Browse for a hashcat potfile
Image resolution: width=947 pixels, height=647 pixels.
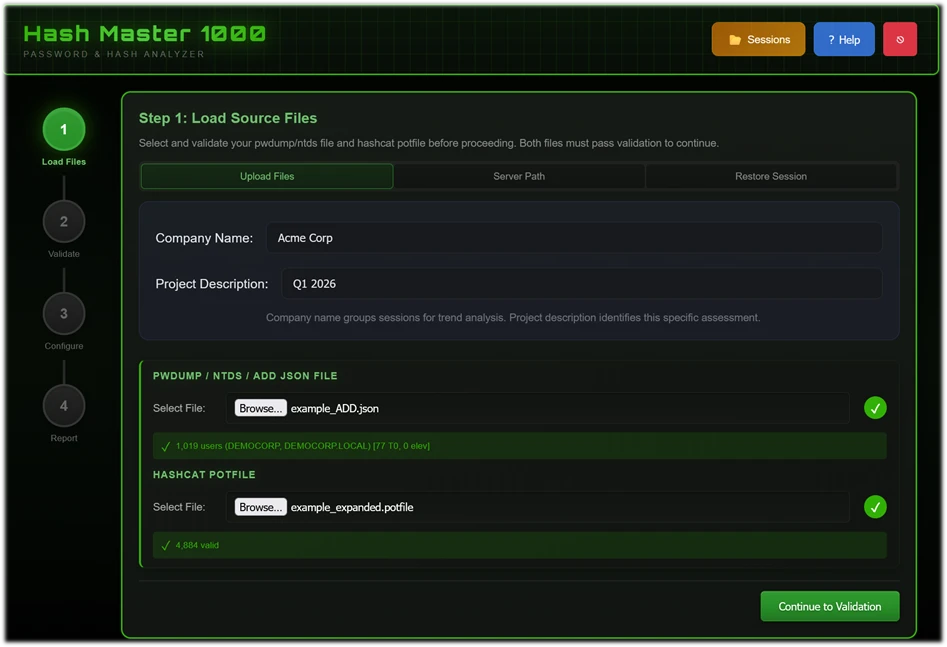pos(260,507)
